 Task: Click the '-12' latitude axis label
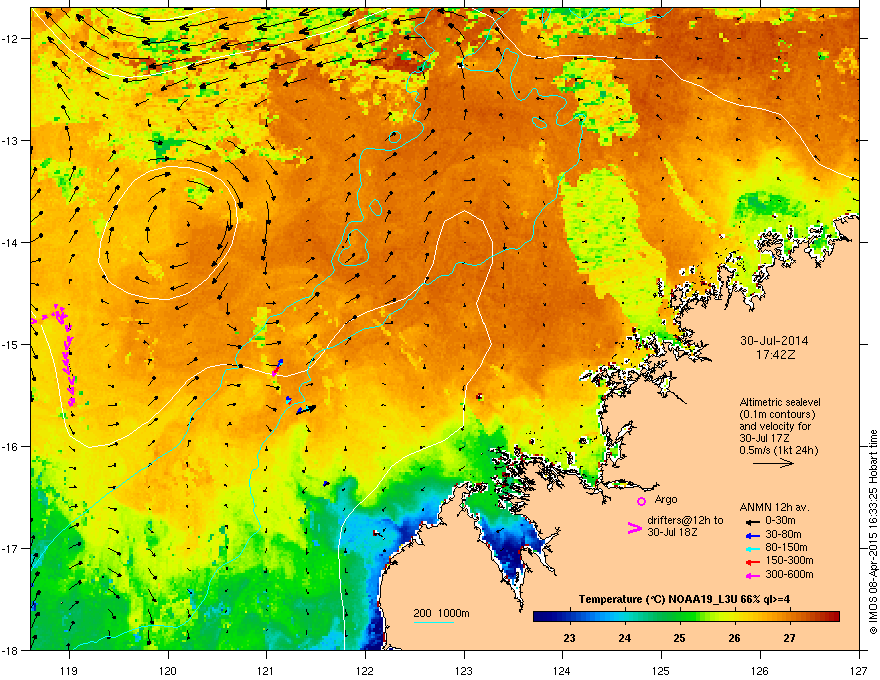click(12, 39)
